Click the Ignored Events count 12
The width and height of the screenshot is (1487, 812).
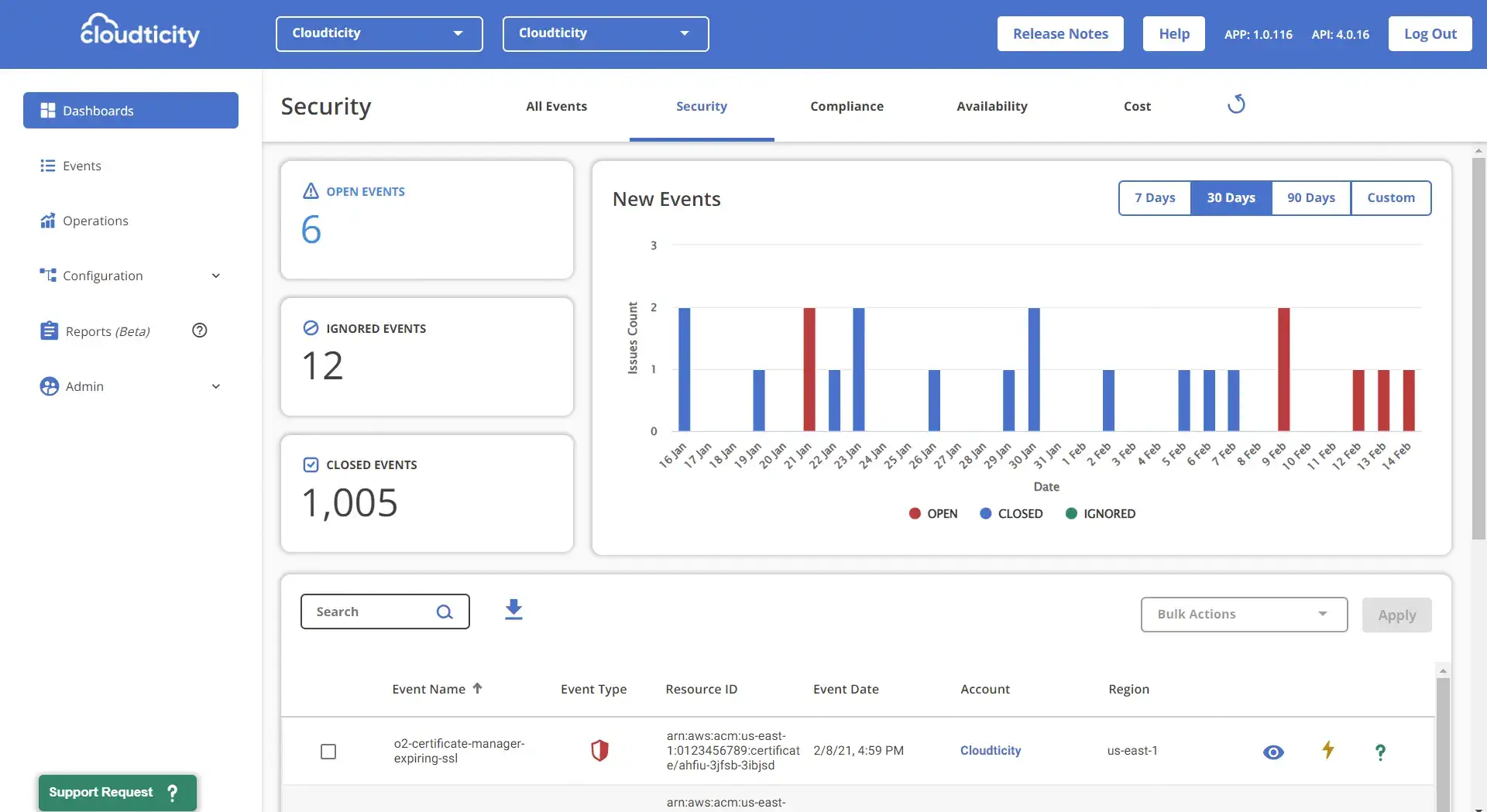[x=322, y=366]
